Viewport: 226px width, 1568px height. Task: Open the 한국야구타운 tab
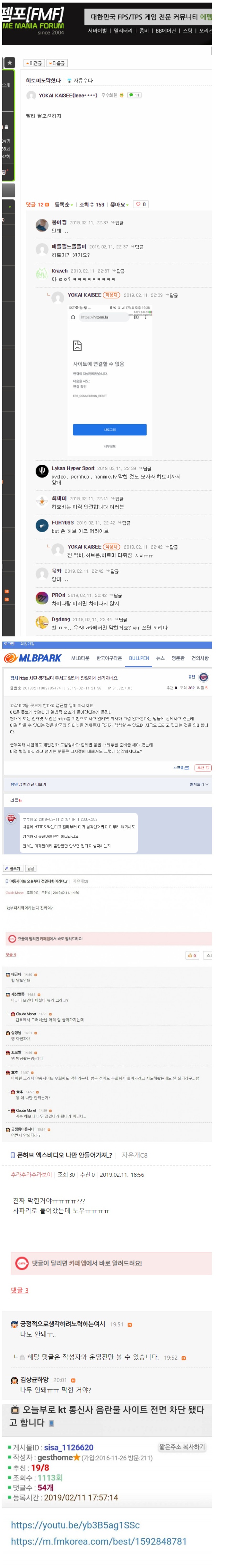(x=109, y=658)
